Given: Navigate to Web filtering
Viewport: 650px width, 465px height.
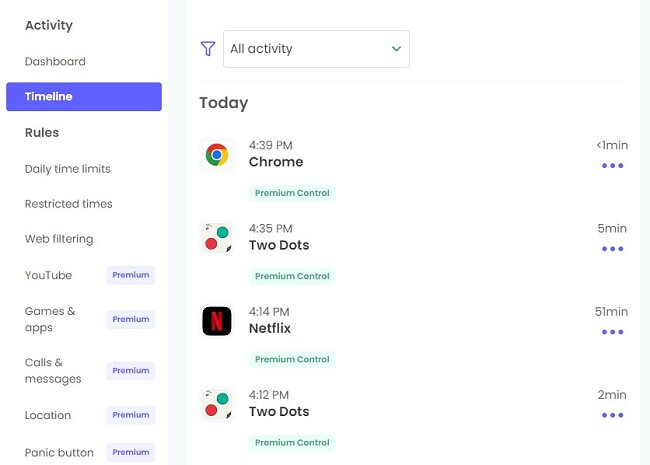Looking at the screenshot, I should [x=59, y=239].
